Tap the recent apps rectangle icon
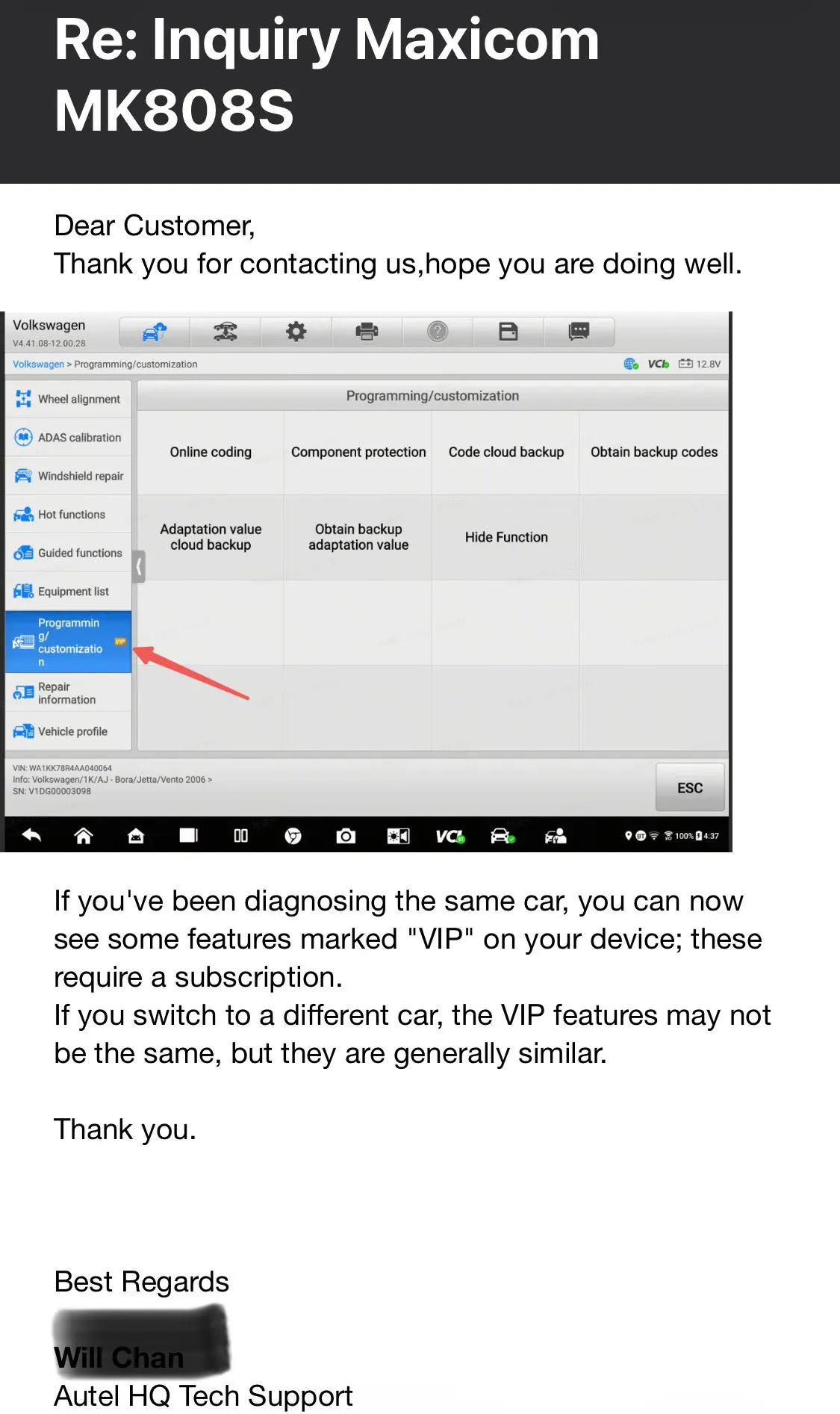 pyautogui.click(x=188, y=836)
